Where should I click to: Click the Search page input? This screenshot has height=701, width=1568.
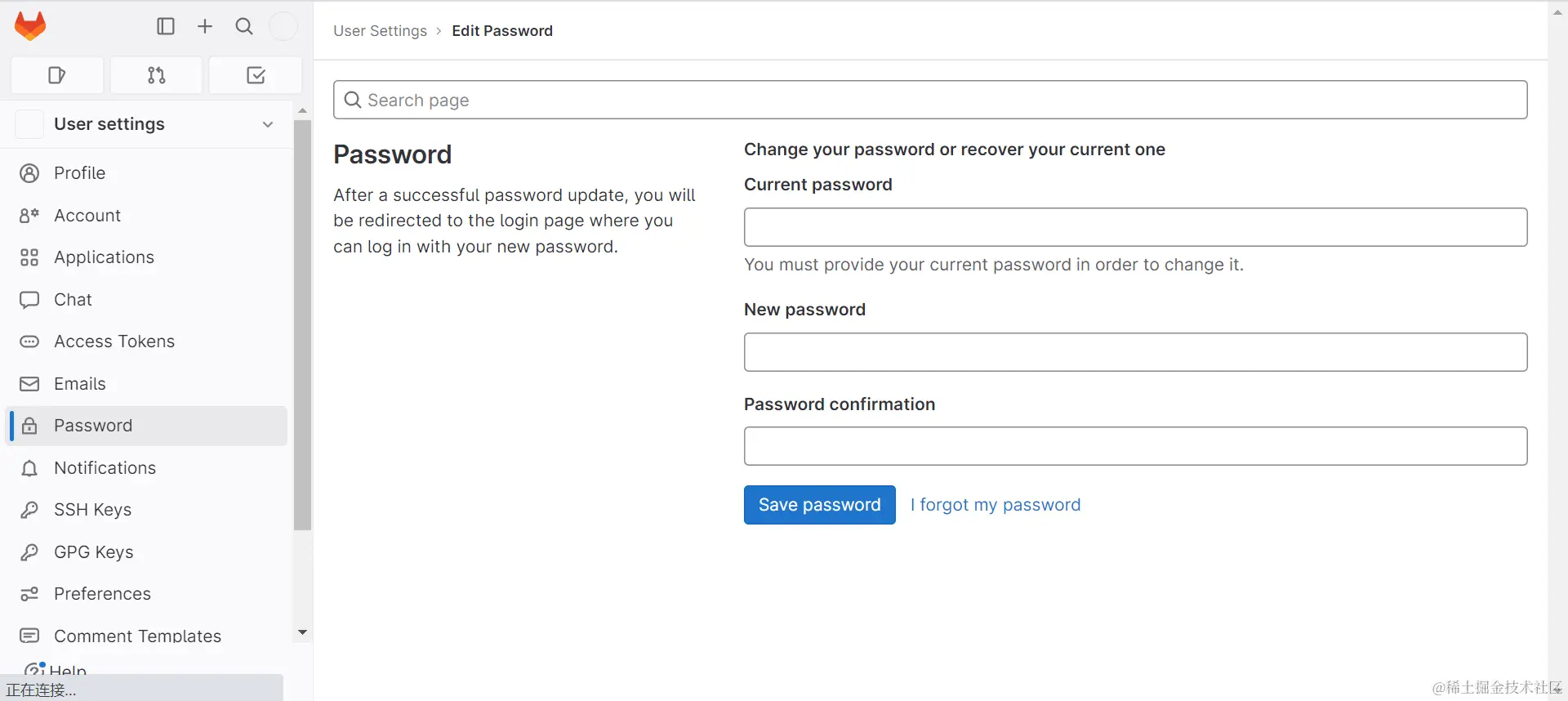[x=930, y=100]
